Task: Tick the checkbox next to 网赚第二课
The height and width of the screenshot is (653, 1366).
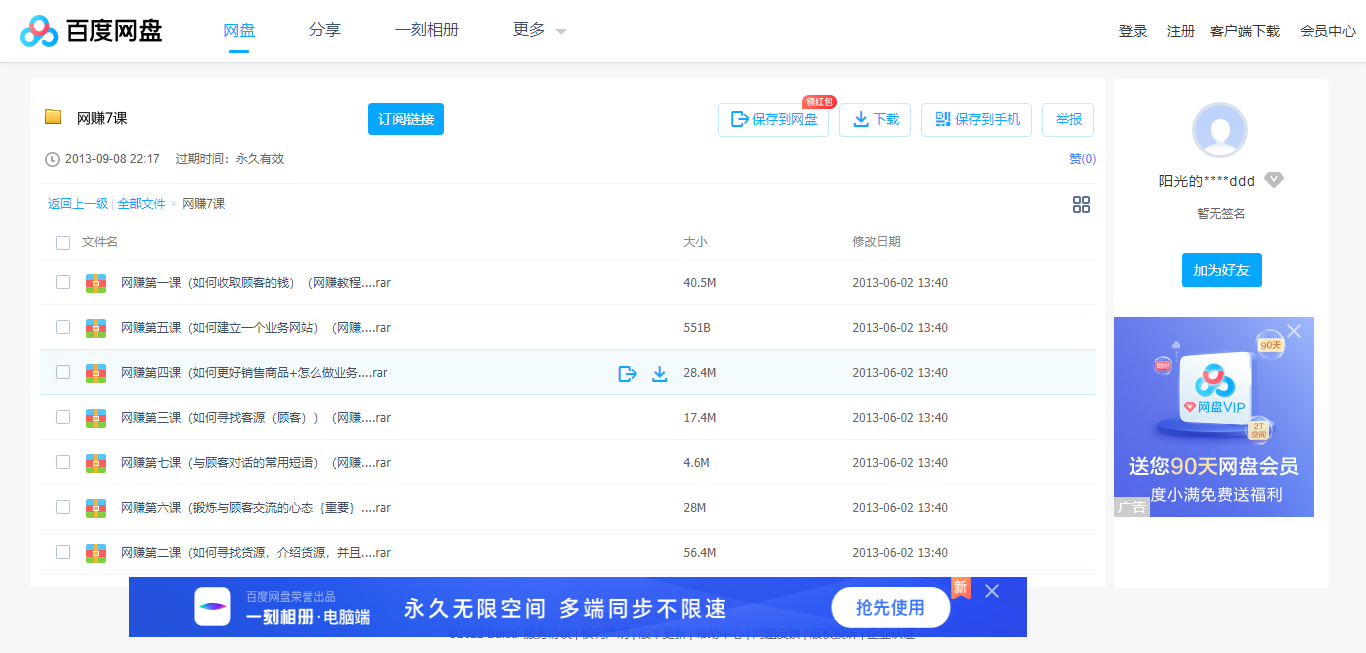Action: pyautogui.click(x=63, y=552)
